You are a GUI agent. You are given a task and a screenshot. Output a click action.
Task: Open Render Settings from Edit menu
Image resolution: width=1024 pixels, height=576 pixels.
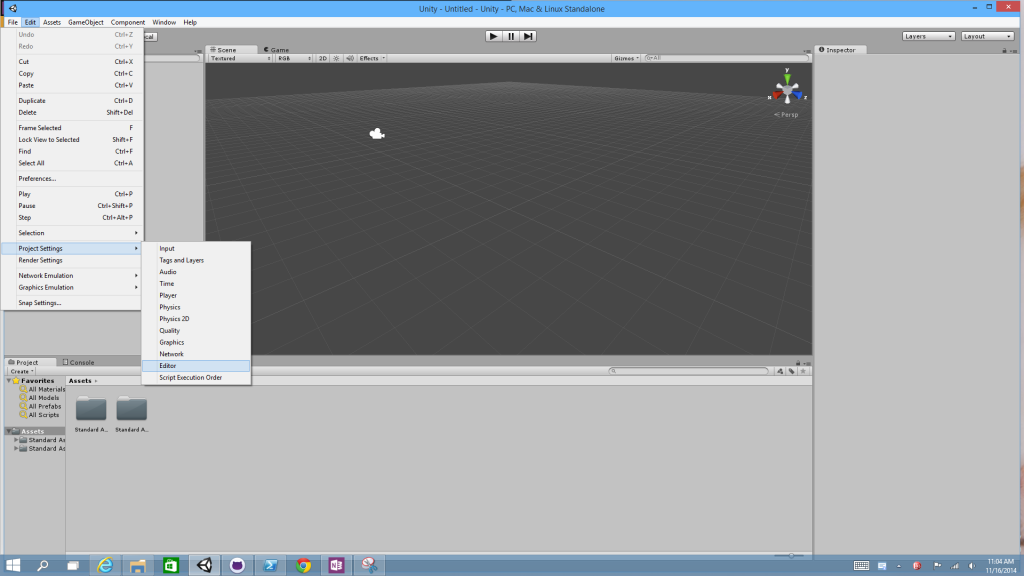coord(72,260)
